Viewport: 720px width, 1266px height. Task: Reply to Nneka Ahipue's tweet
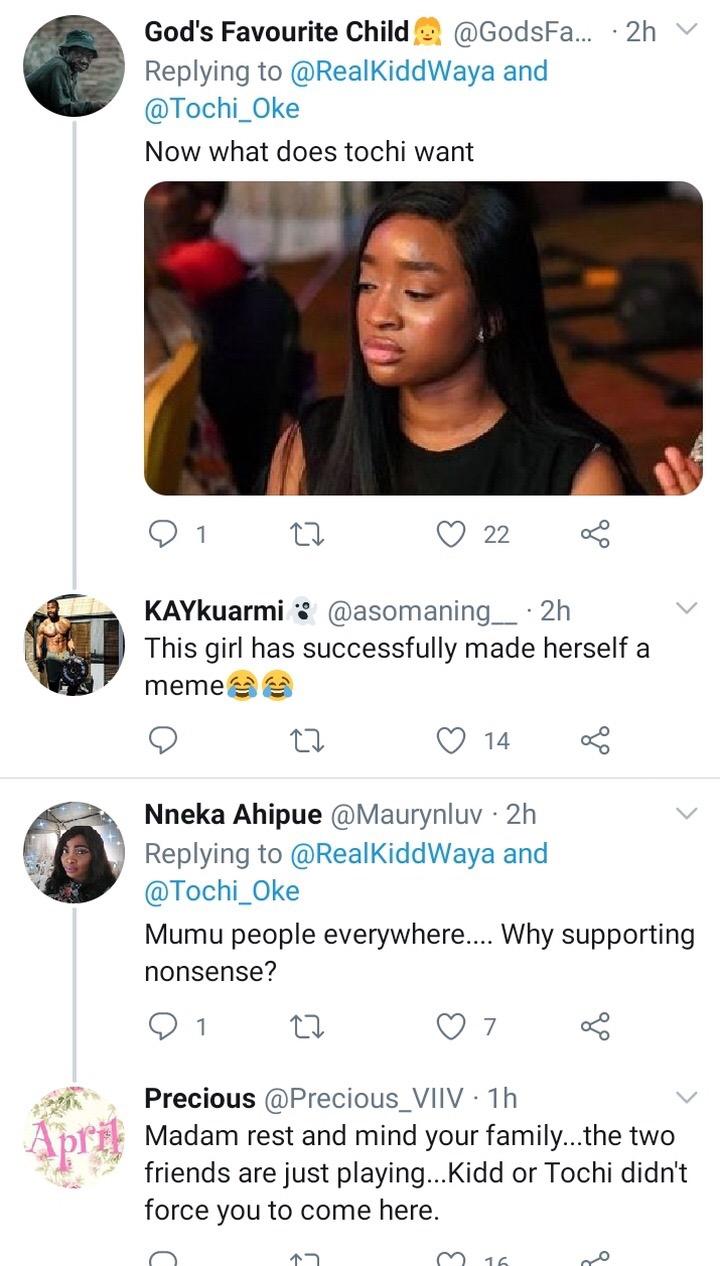pyautogui.click(x=161, y=1026)
